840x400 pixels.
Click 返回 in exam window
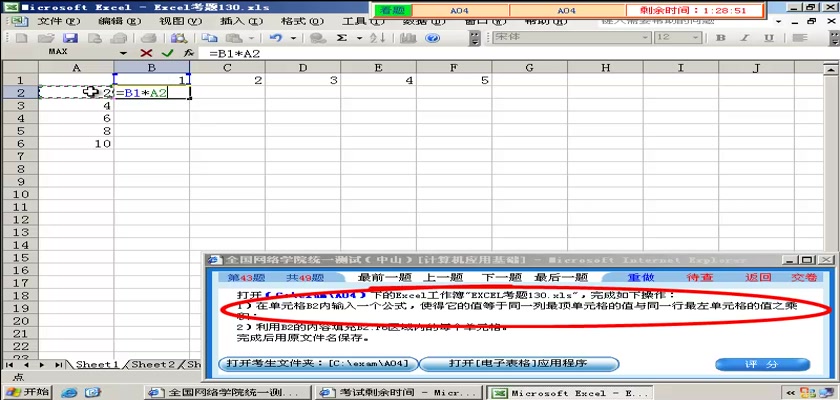pyautogui.click(x=759, y=277)
